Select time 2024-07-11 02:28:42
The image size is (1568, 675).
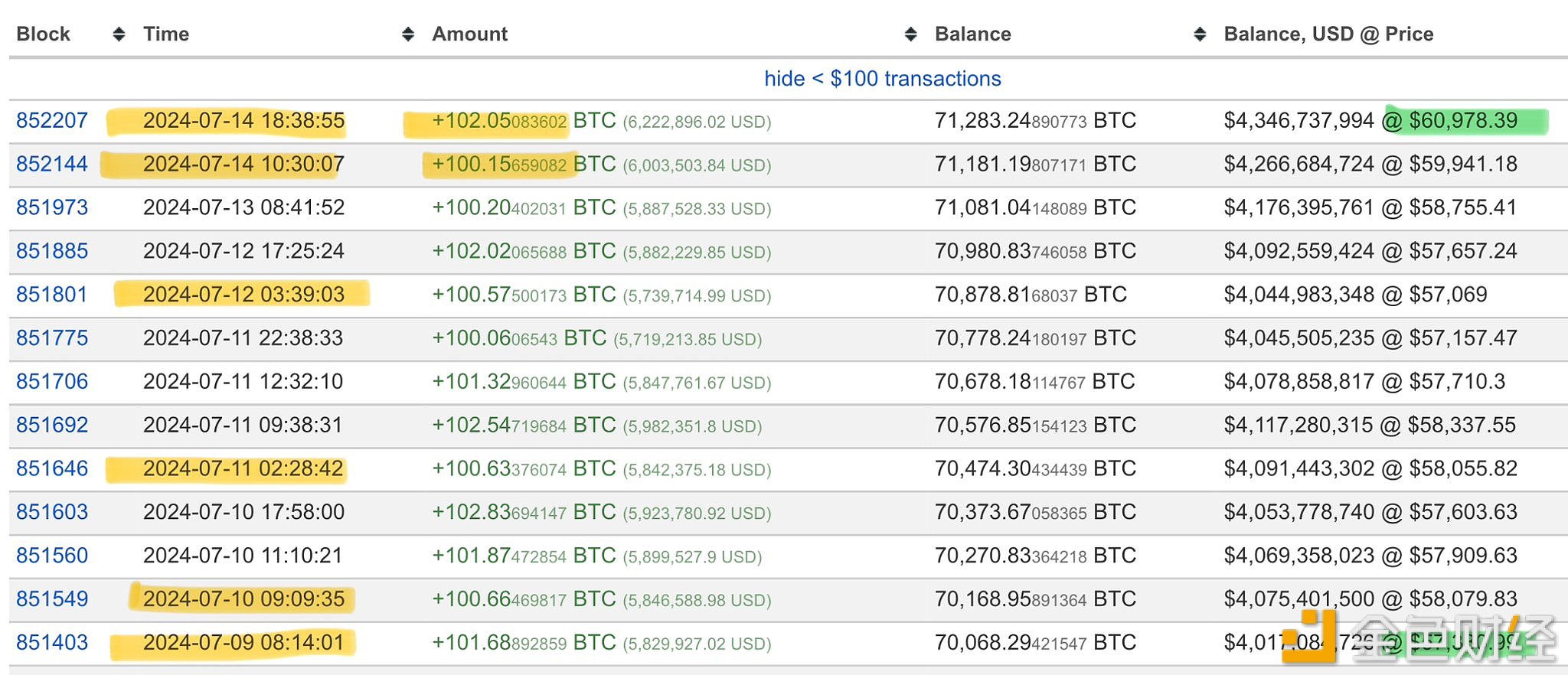pyautogui.click(x=243, y=469)
